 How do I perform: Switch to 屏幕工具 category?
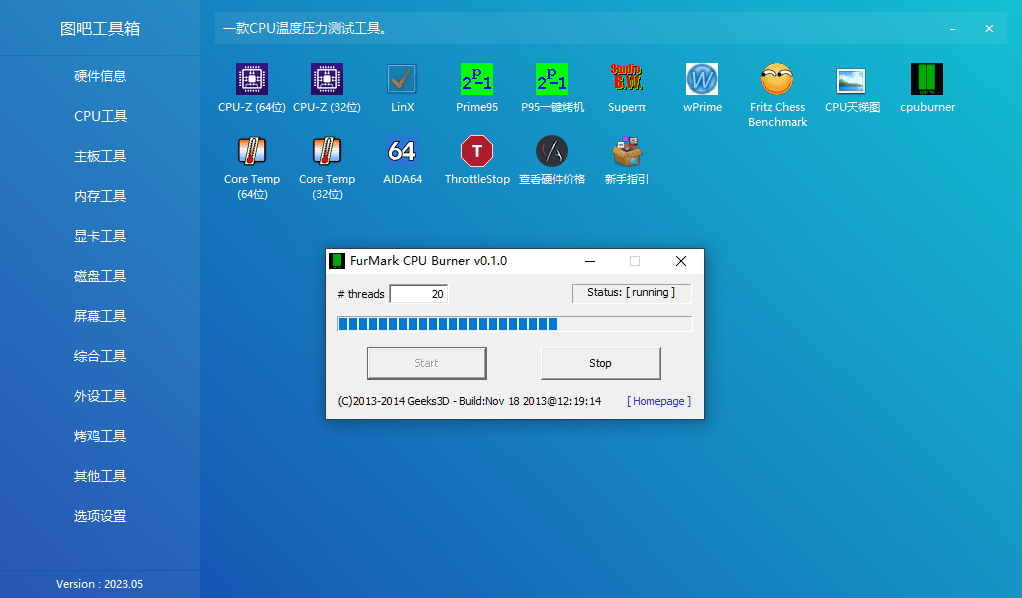click(100, 316)
